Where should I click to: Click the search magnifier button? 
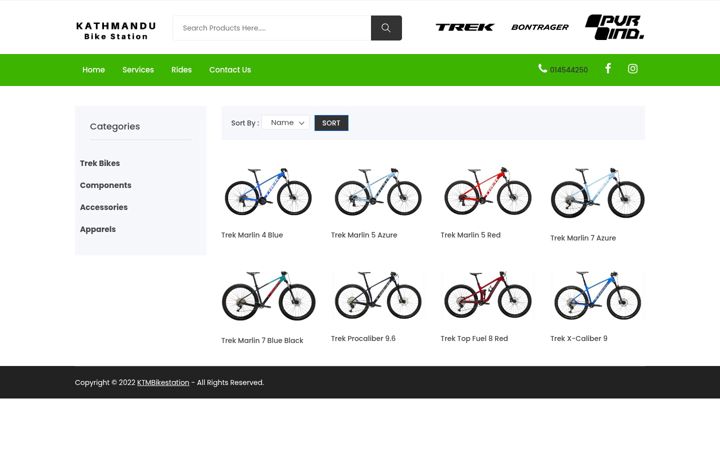pyautogui.click(x=386, y=28)
